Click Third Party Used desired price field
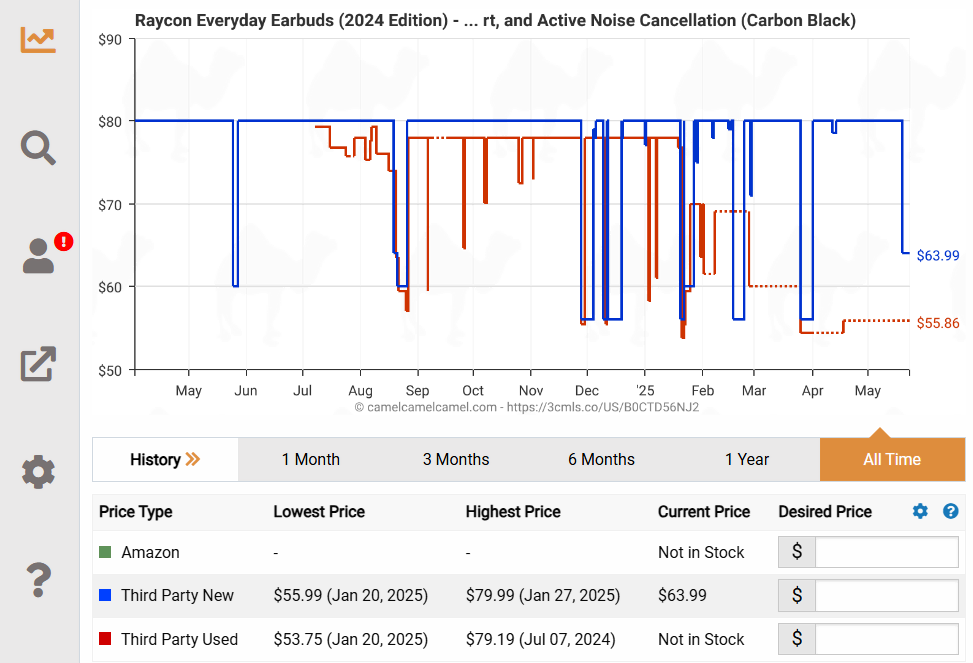The image size is (973, 663). click(x=886, y=639)
